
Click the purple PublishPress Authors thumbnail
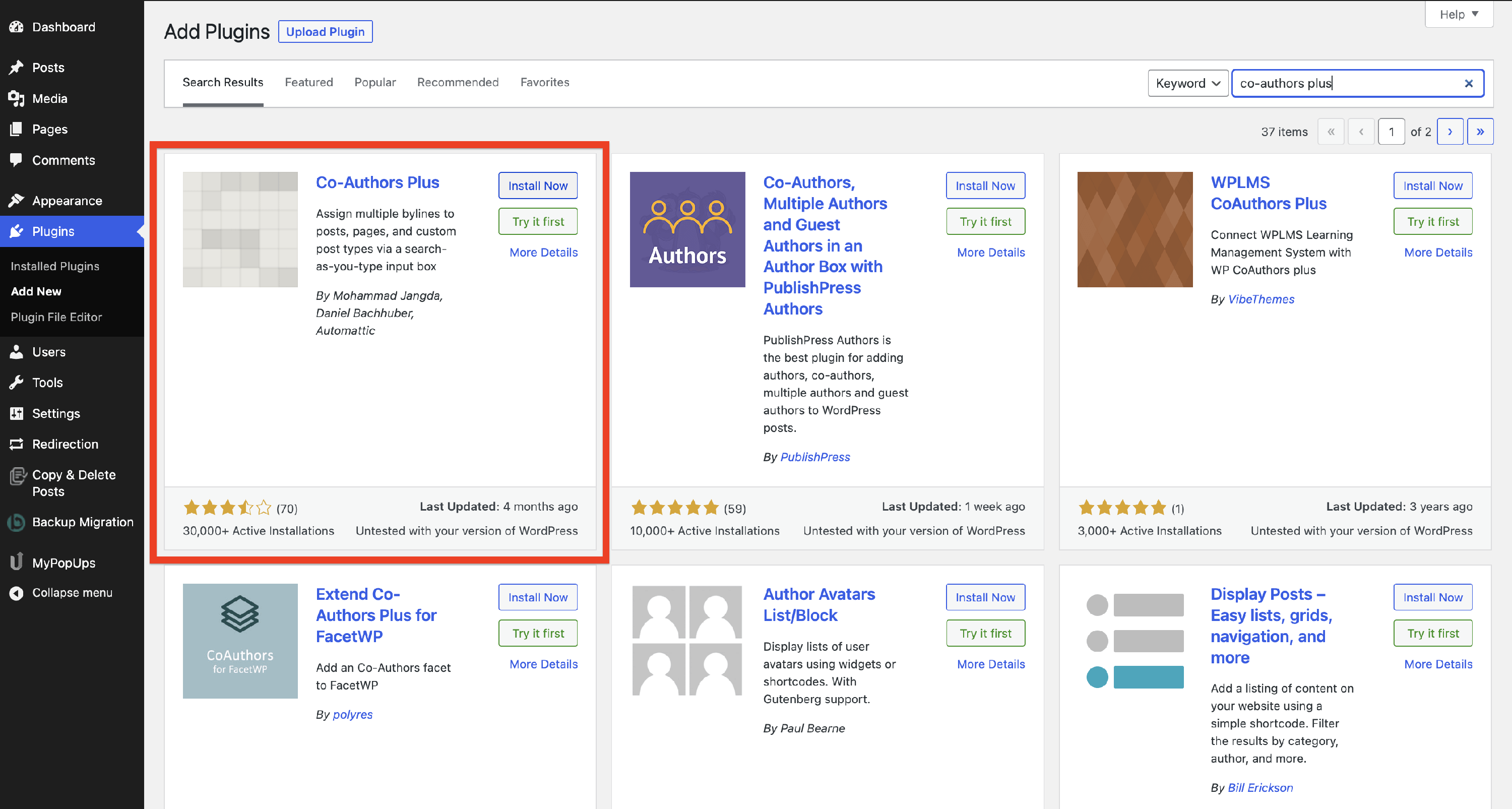click(687, 229)
